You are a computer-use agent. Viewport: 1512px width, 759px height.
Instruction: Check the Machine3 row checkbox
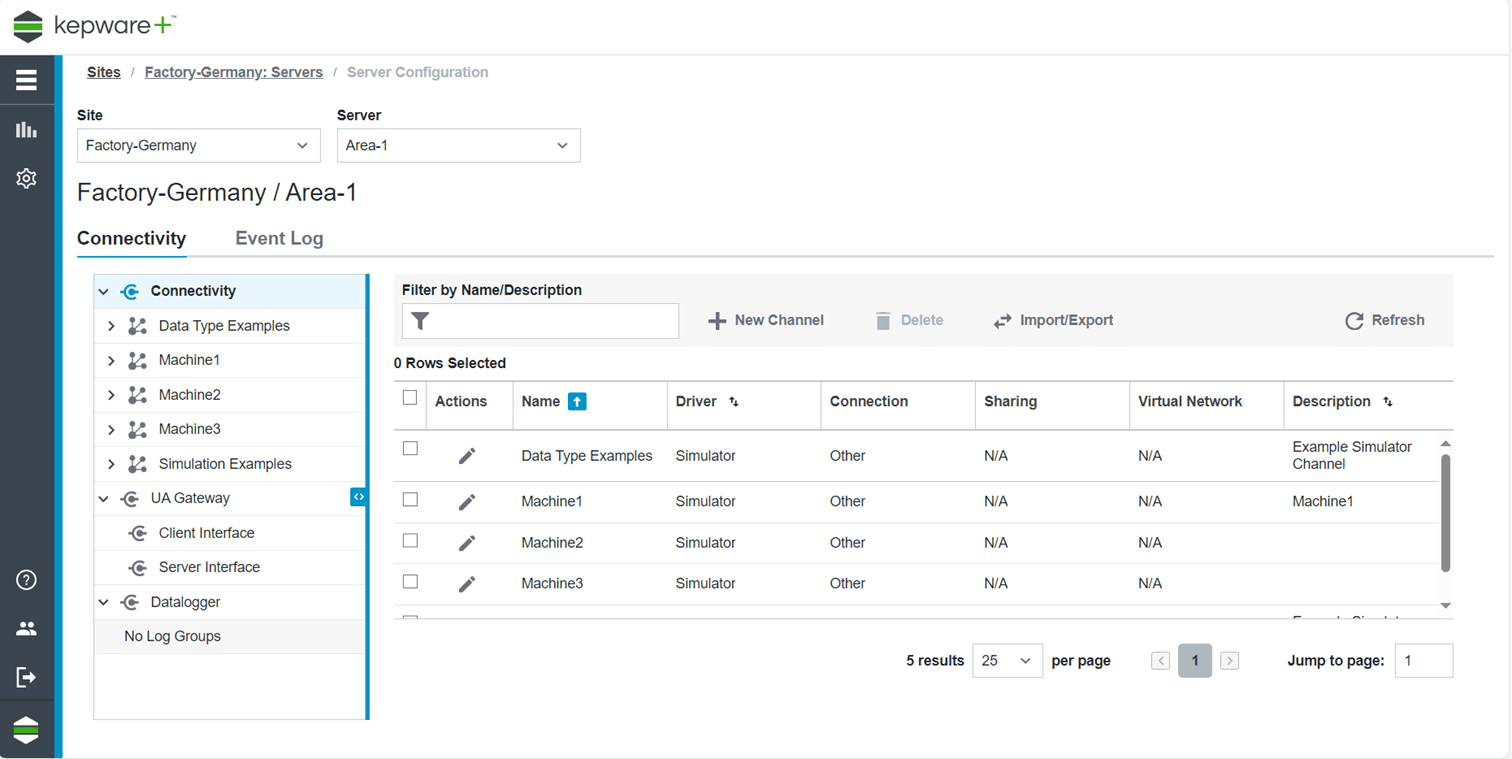tap(410, 581)
